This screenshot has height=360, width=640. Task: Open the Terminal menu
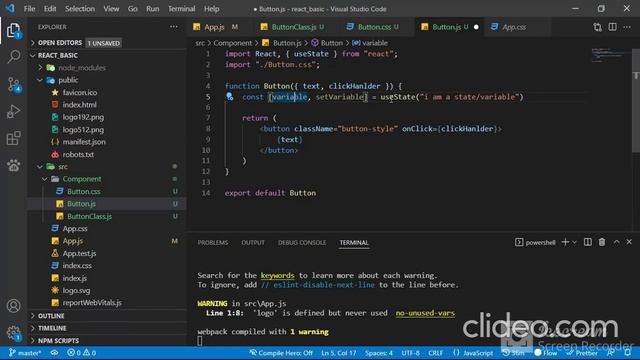pyautogui.click(x=182, y=9)
